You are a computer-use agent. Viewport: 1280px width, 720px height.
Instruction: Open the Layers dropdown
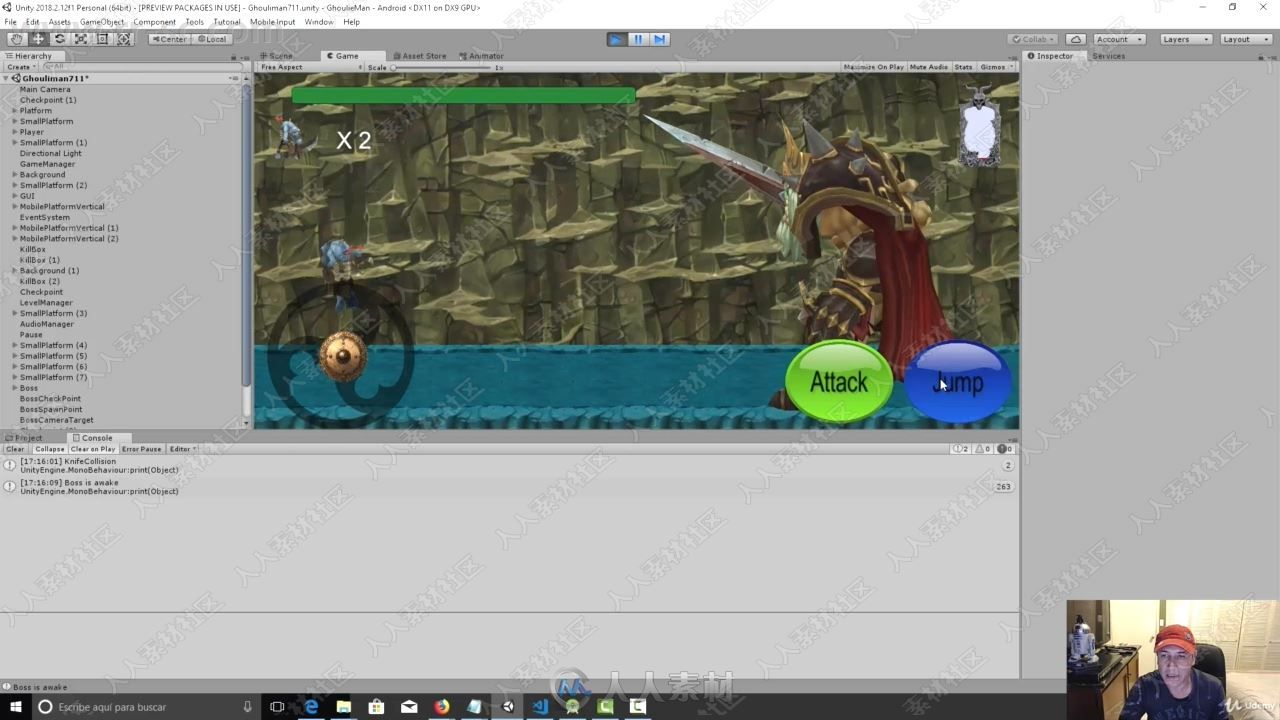click(x=1185, y=39)
